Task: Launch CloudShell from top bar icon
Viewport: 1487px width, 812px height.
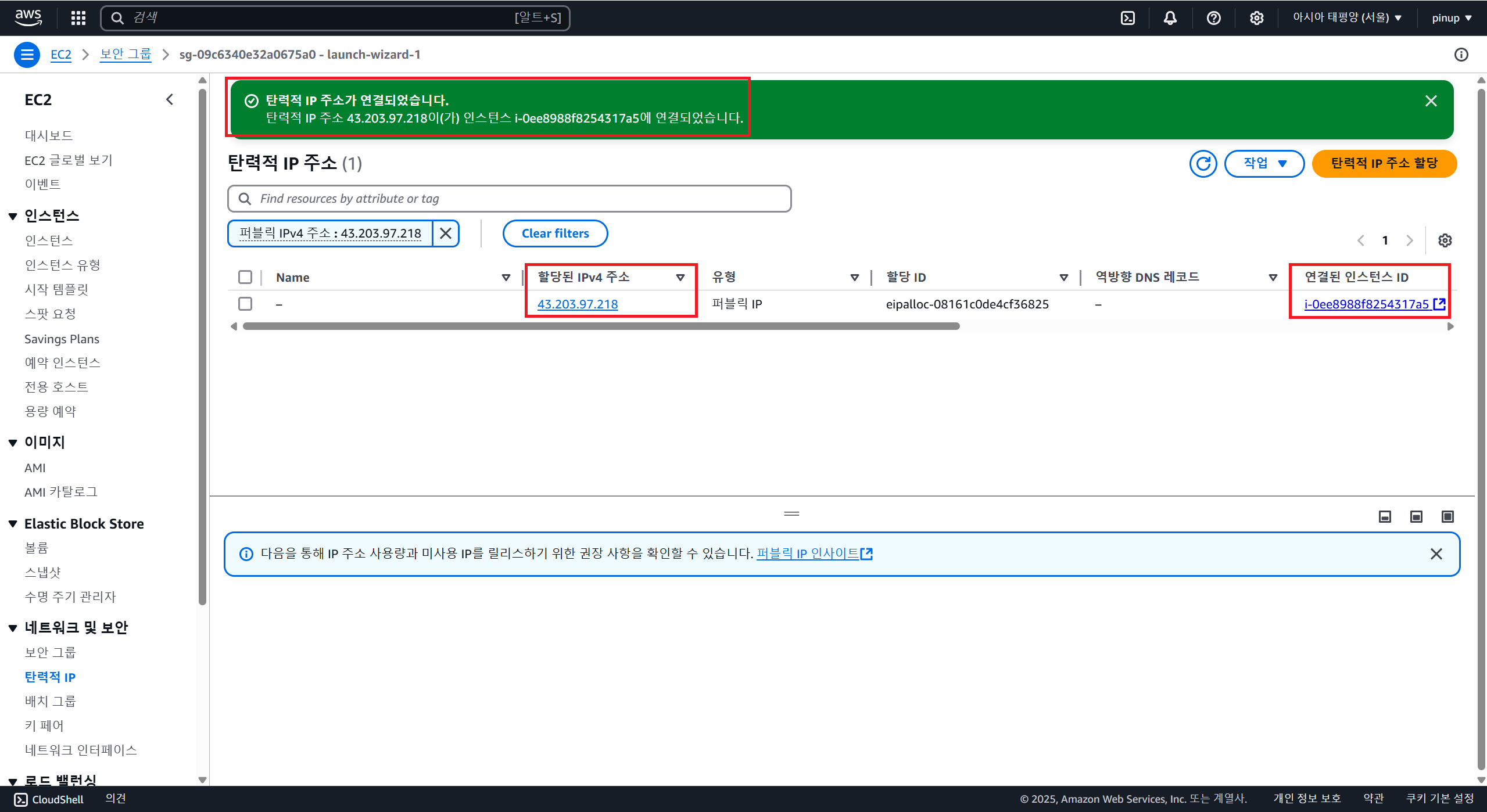Action: click(x=1127, y=18)
